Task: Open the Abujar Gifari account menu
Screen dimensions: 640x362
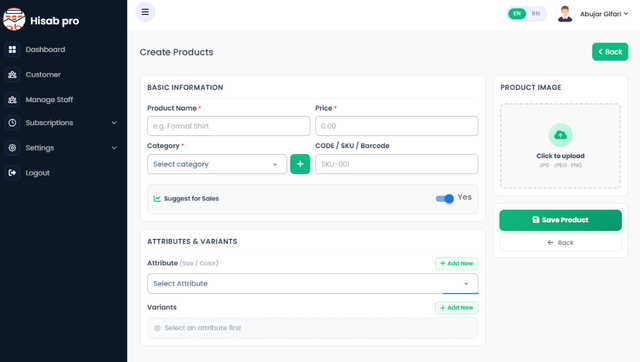Action: tap(604, 14)
